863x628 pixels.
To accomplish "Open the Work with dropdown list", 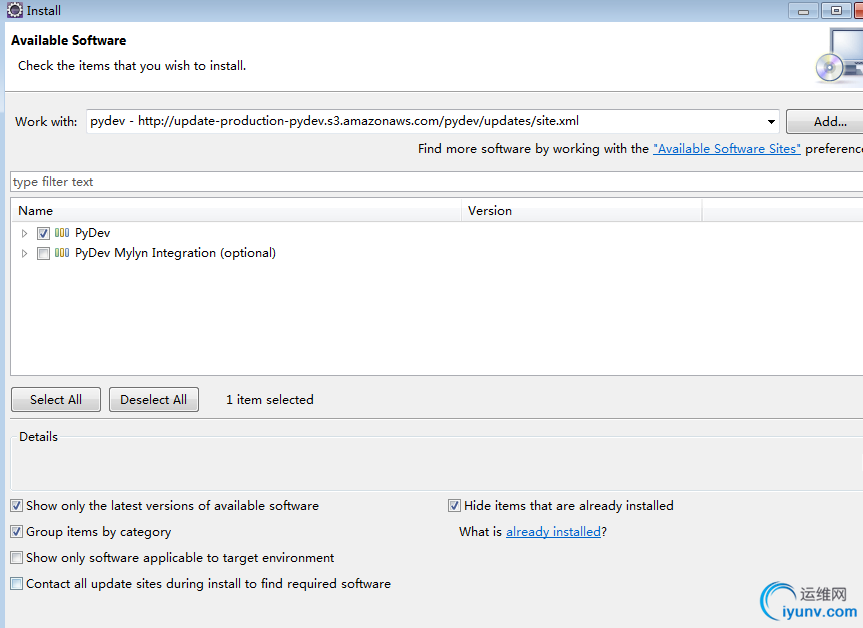I will click(x=771, y=122).
